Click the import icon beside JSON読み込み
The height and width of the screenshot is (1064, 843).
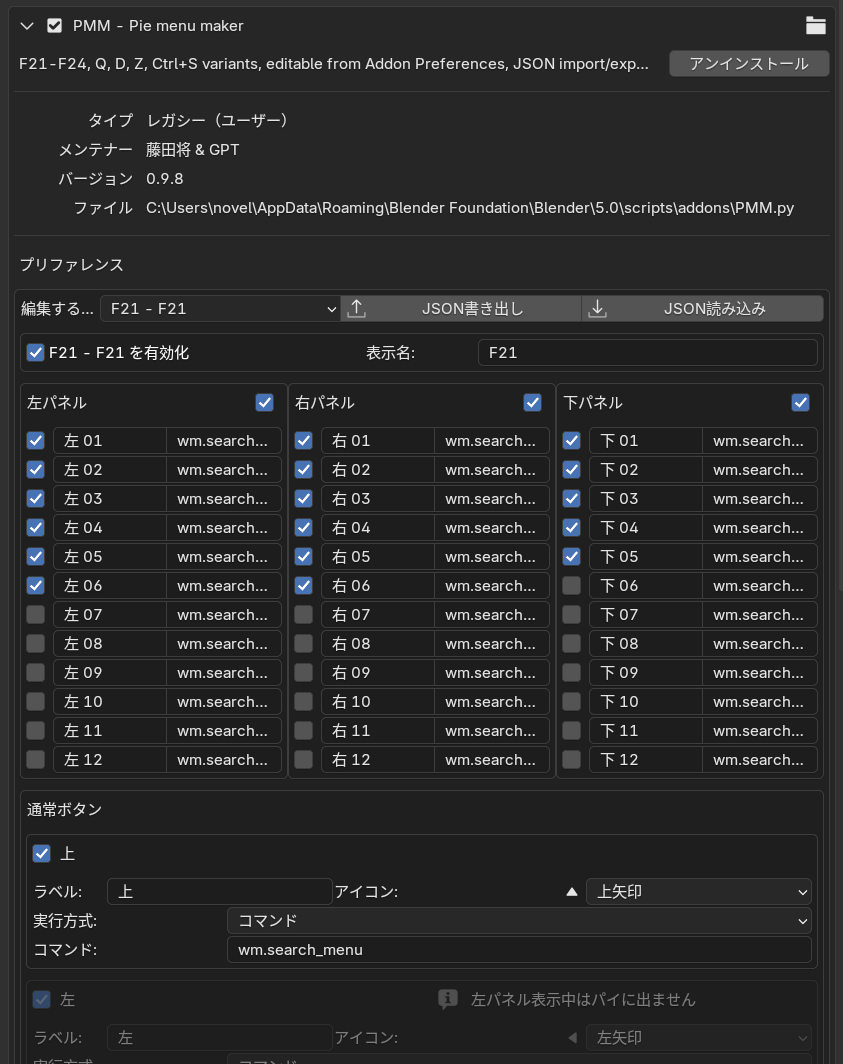point(598,309)
